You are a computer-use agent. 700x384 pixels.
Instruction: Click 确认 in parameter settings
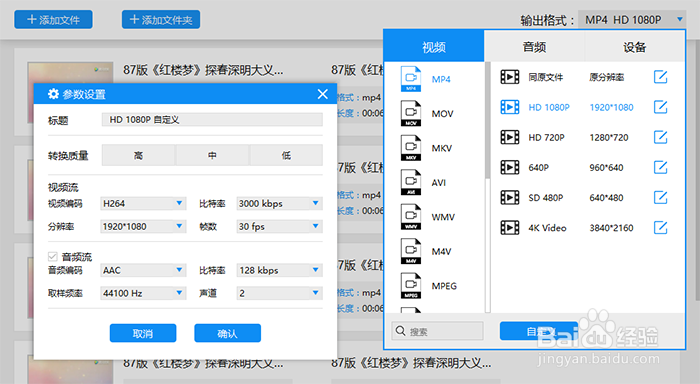pyautogui.click(x=227, y=333)
